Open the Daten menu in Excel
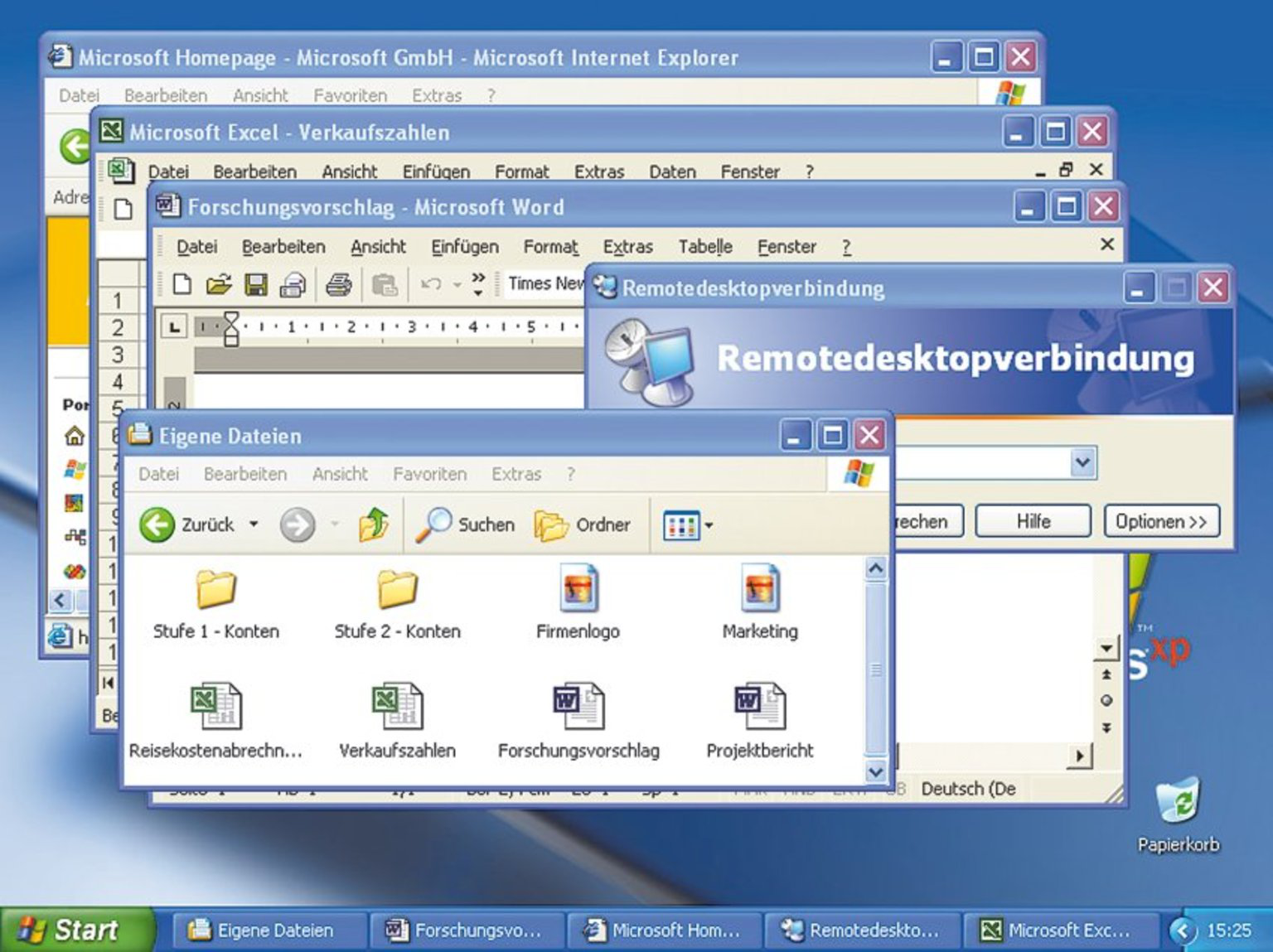This screenshot has height=952, width=1273. (x=672, y=171)
